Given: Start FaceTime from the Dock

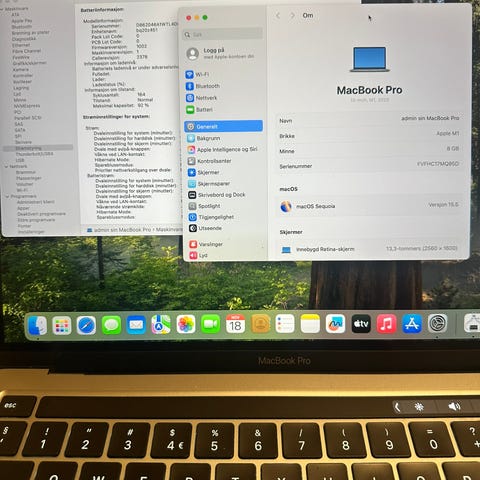Looking at the screenshot, I should [x=211, y=324].
